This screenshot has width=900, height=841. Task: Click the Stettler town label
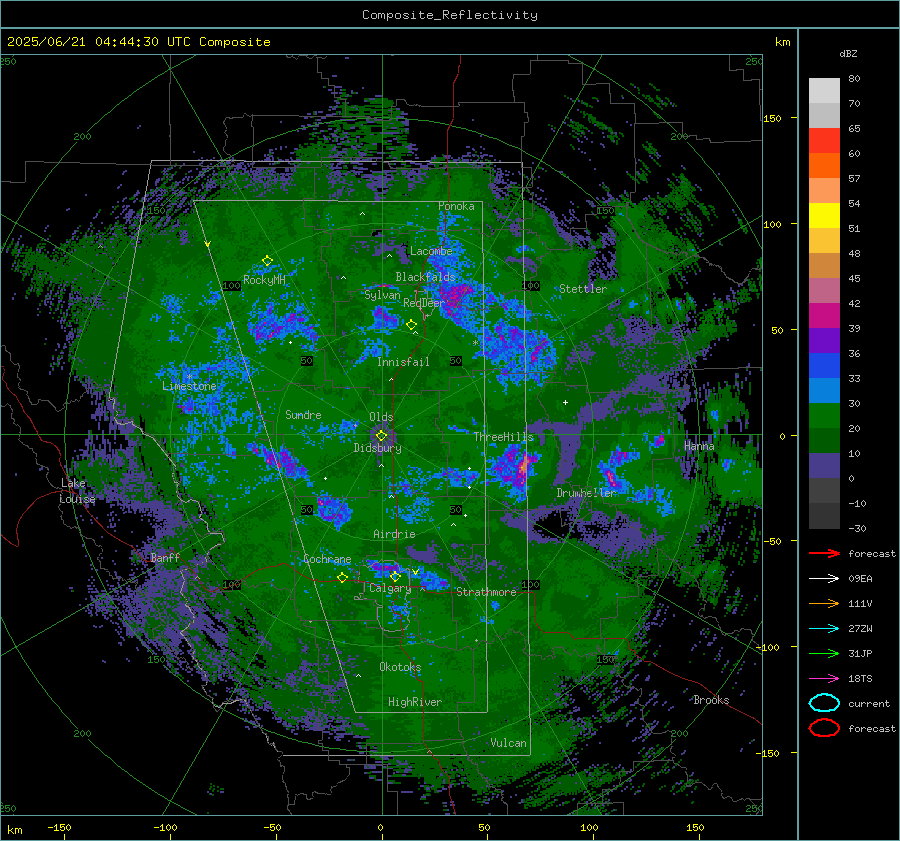click(583, 289)
